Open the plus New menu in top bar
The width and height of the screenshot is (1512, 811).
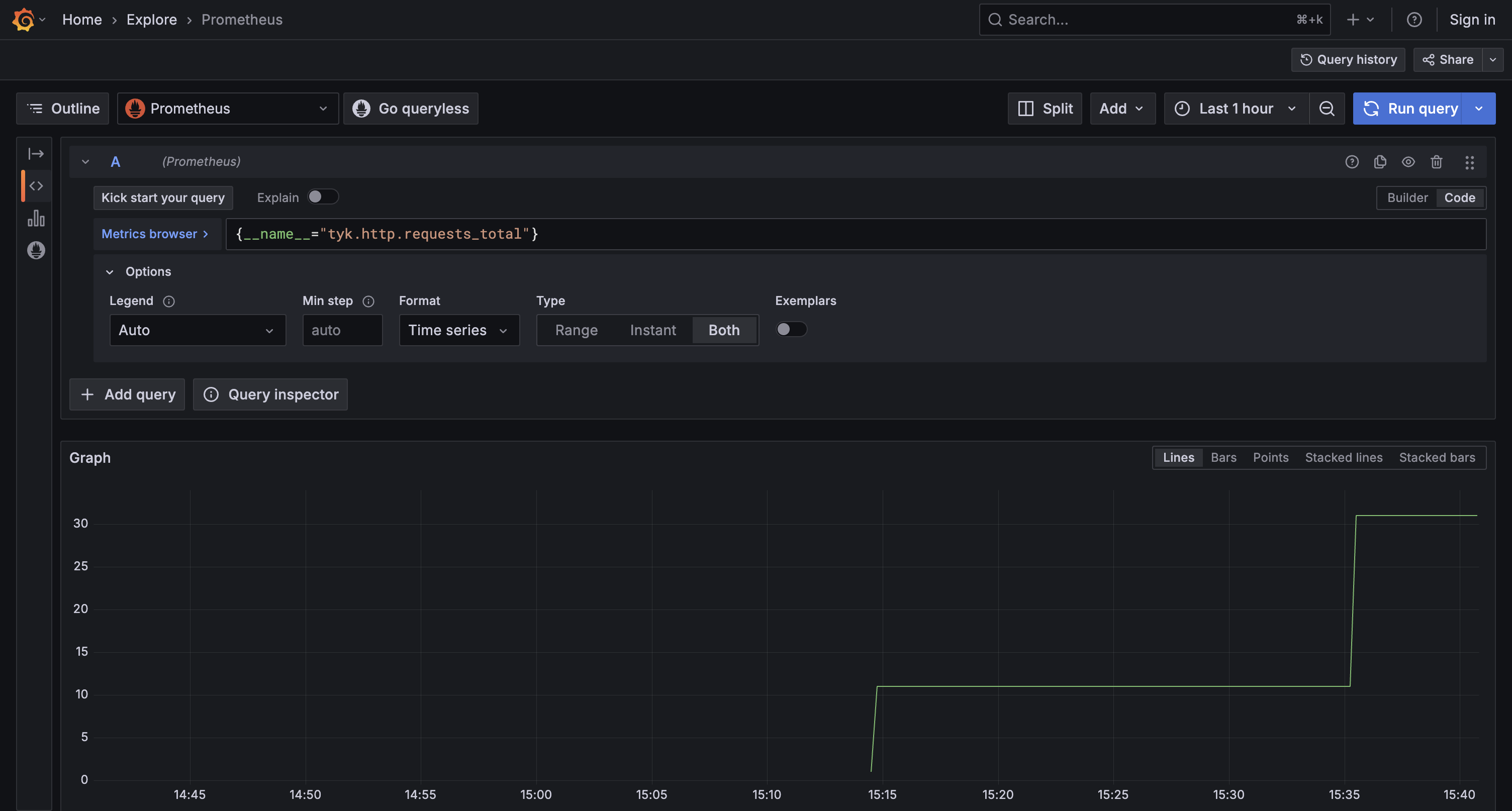(1361, 20)
